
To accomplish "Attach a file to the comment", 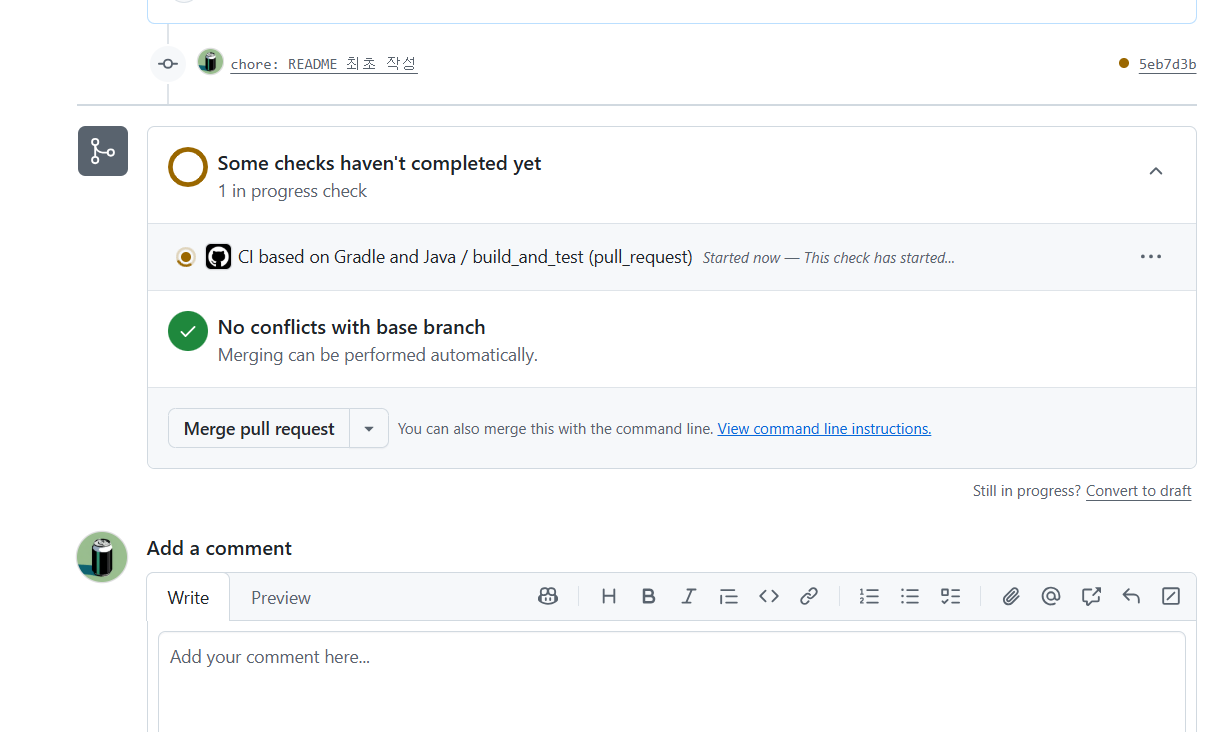I will [1011, 596].
